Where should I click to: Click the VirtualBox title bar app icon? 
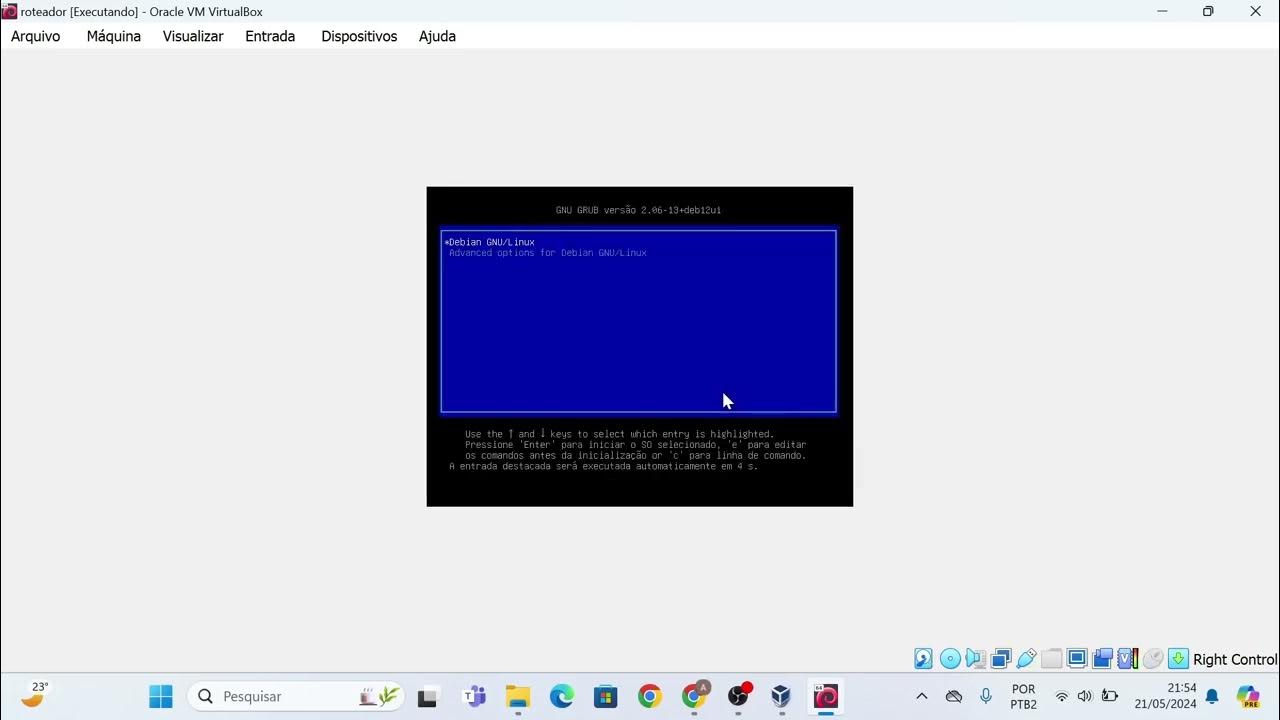pyautogui.click(x=10, y=12)
